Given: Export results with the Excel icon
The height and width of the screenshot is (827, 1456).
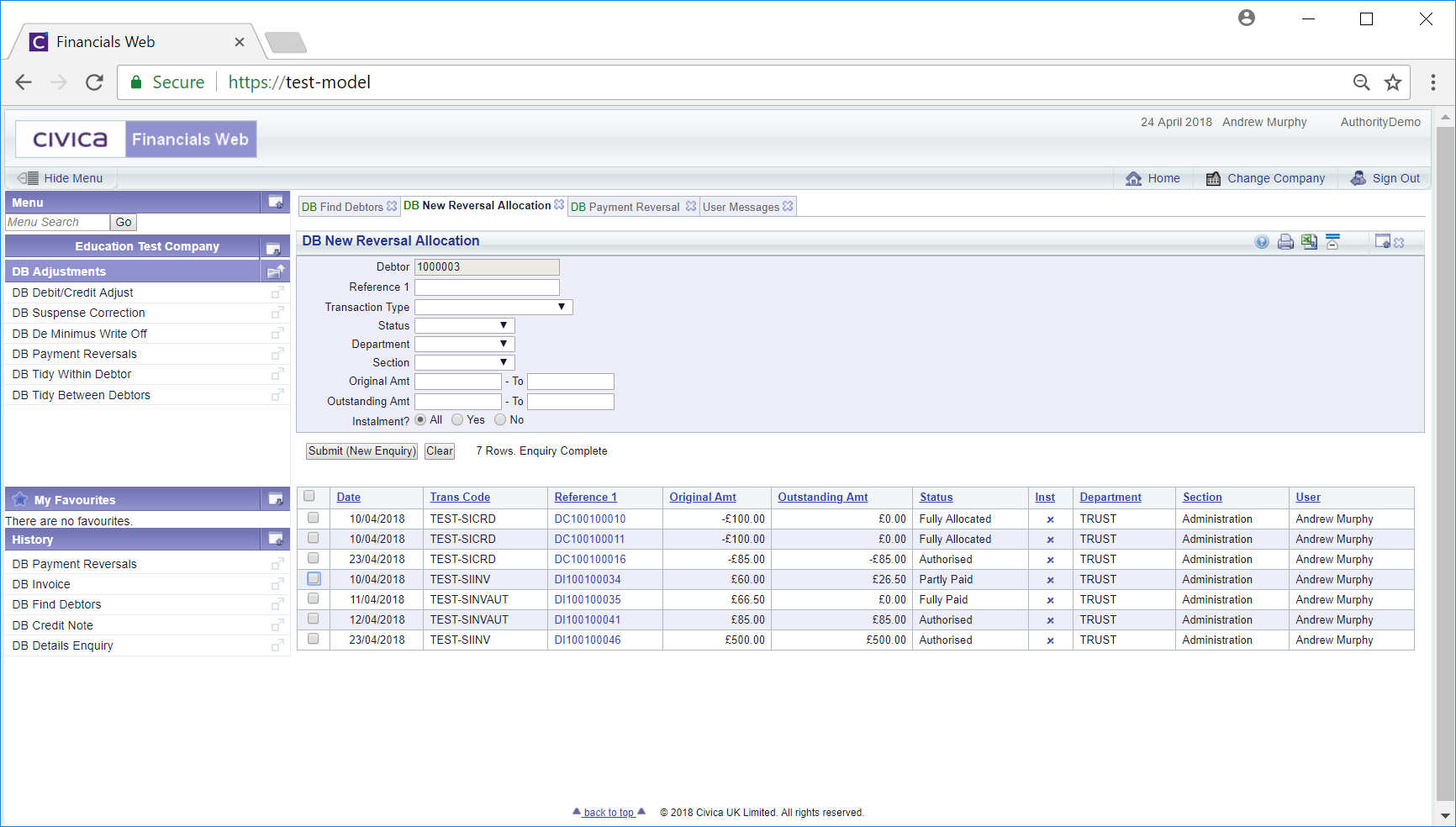Looking at the screenshot, I should (1309, 242).
